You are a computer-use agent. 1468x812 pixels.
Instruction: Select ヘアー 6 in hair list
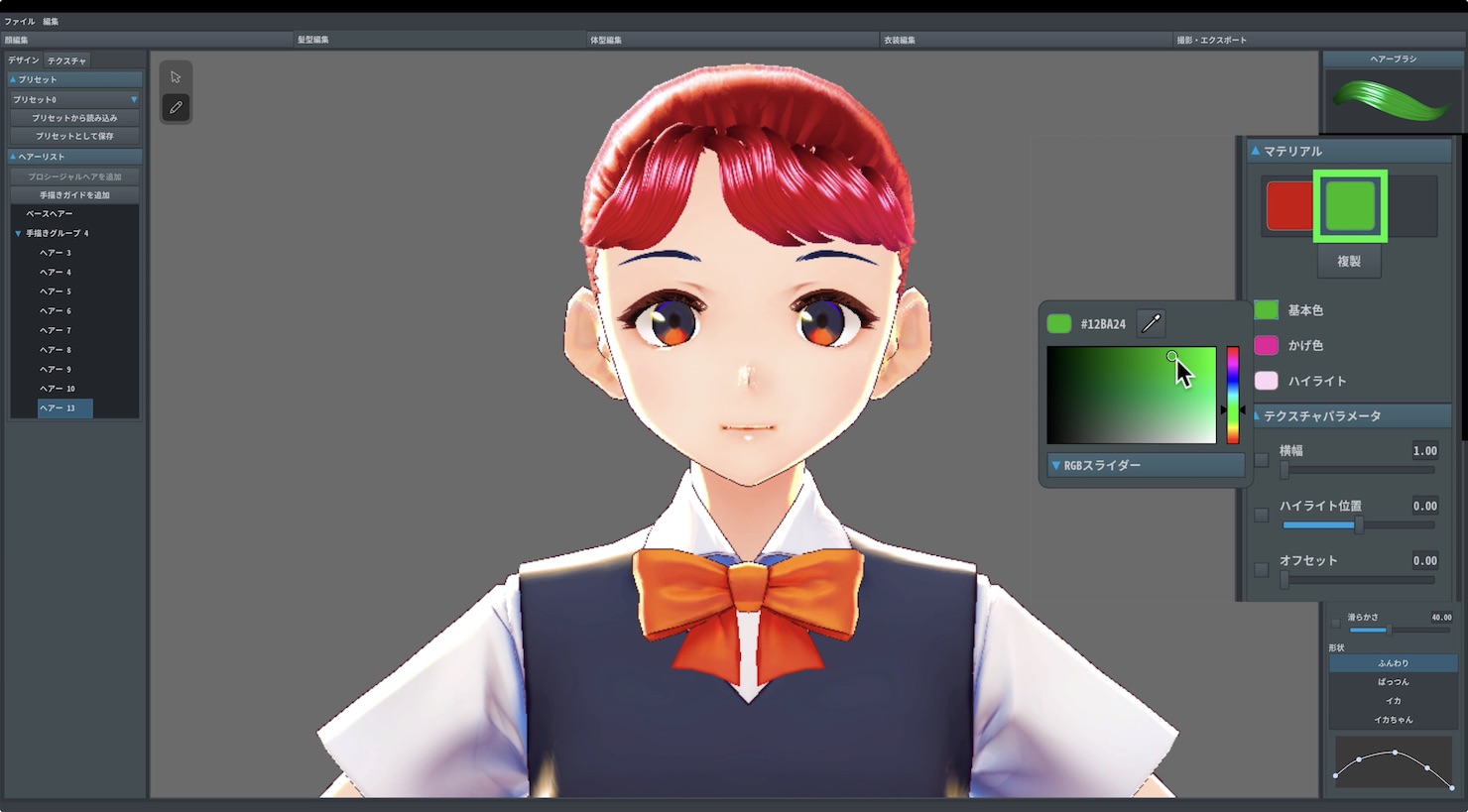56,311
